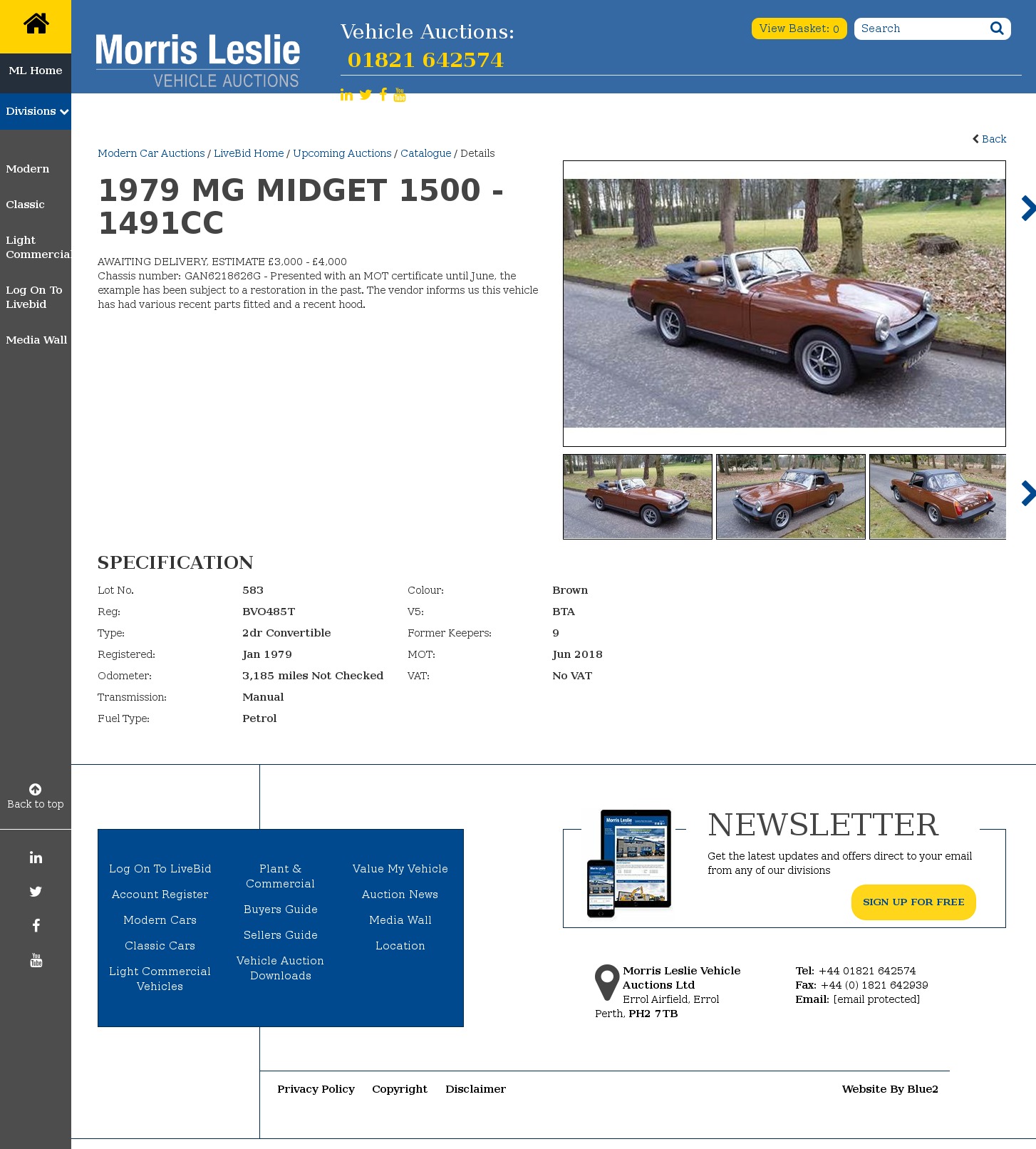Select second thumbnail with hood up
1036x1149 pixels.
(791, 497)
